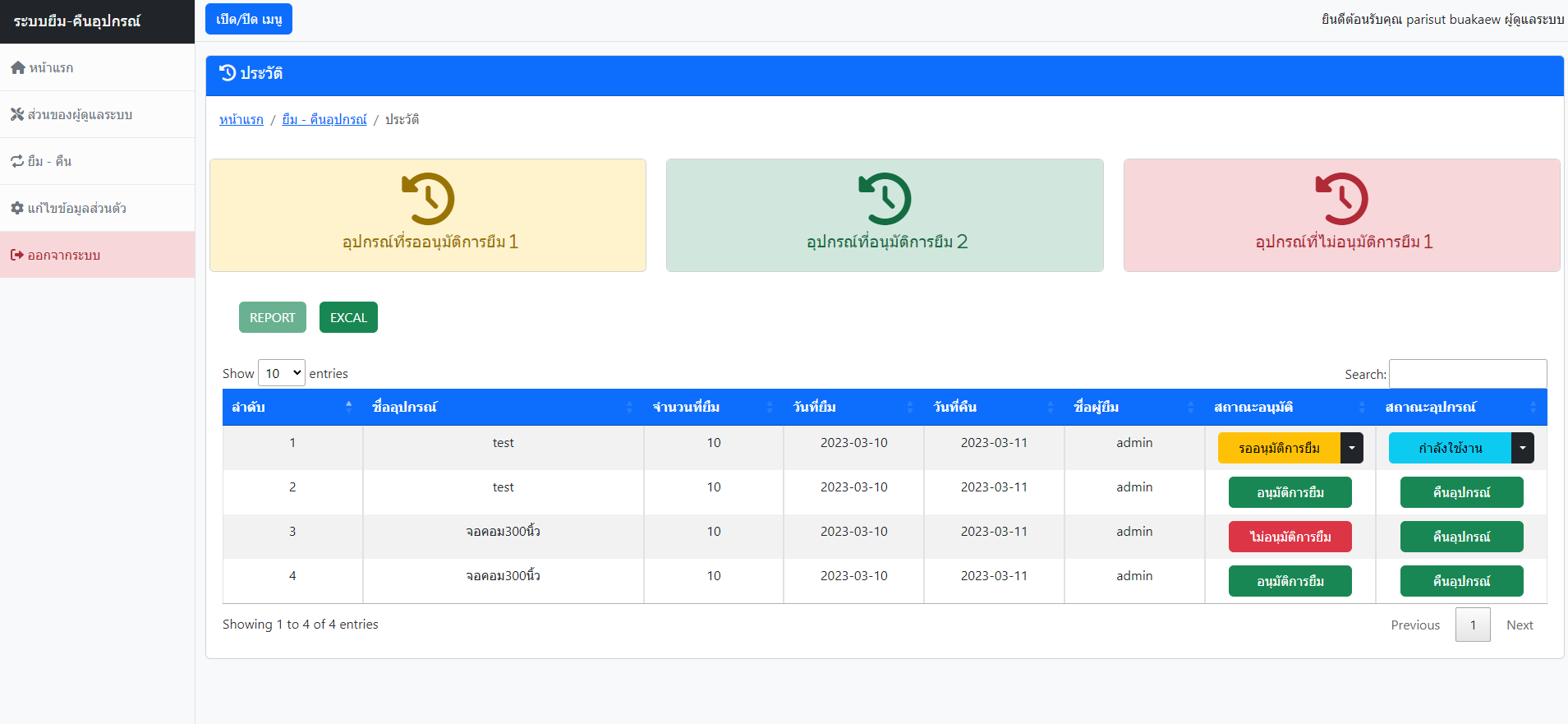This screenshot has width=1568, height=724.
Task: Go to Next page of table
Action: (1520, 625)
